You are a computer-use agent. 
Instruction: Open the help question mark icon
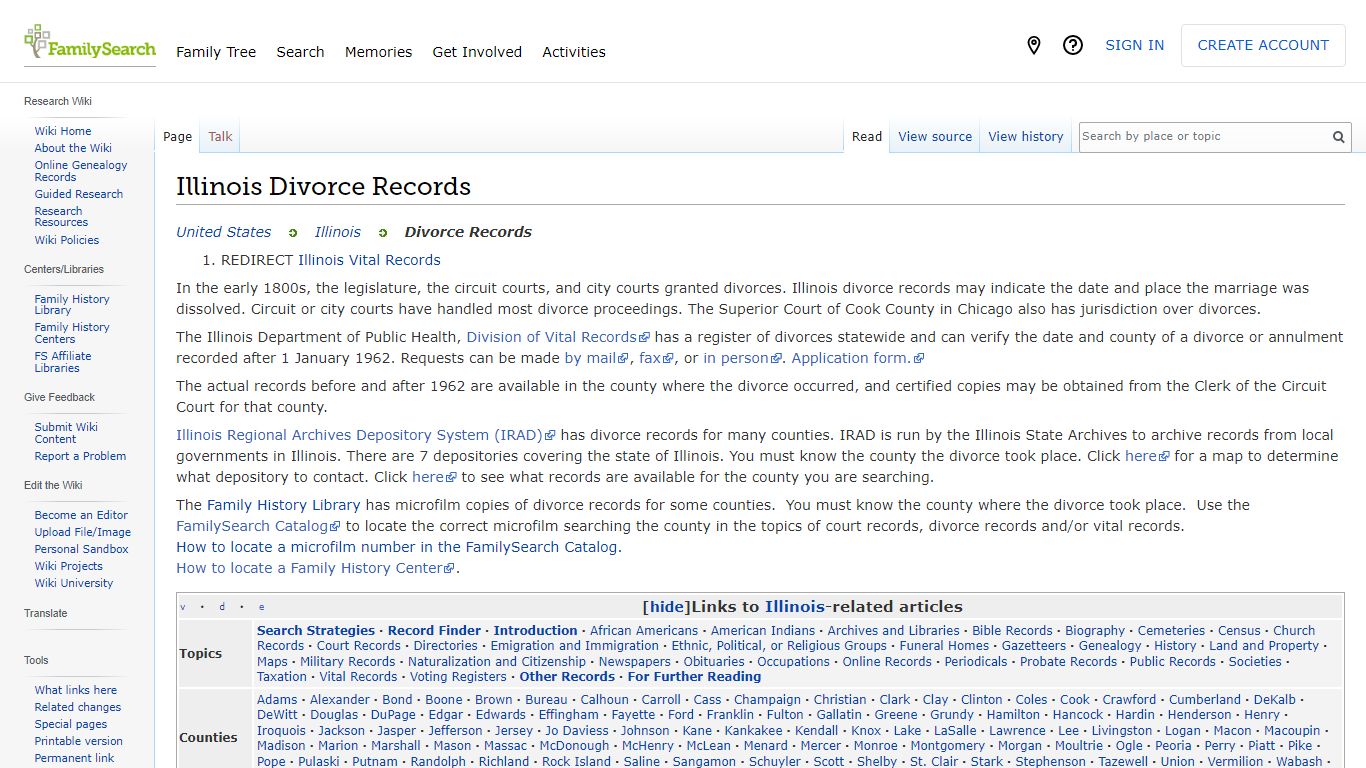pyautogui.click(x=1073, y=45)
